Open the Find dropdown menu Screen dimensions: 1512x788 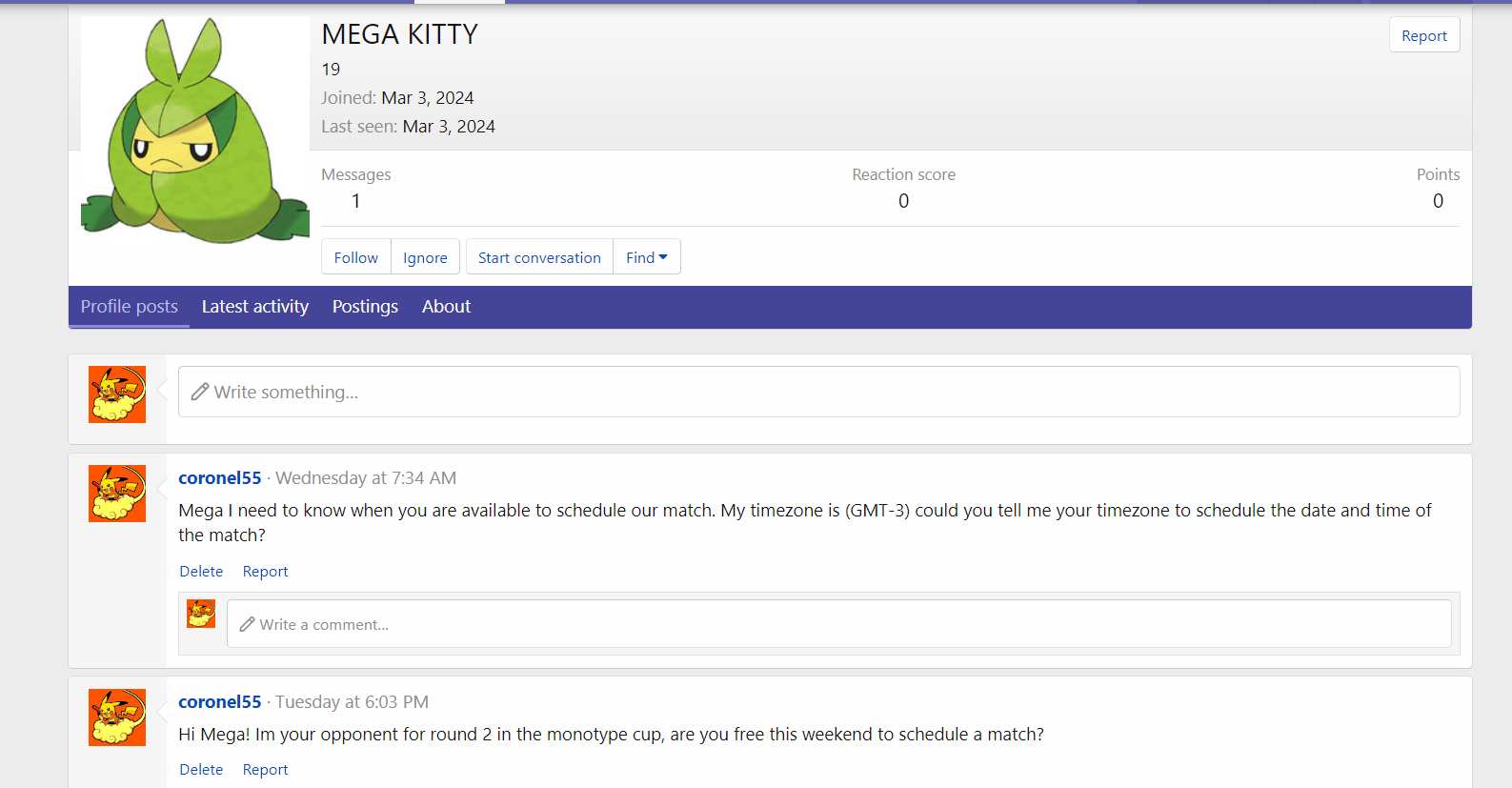(x=646, y=257)
